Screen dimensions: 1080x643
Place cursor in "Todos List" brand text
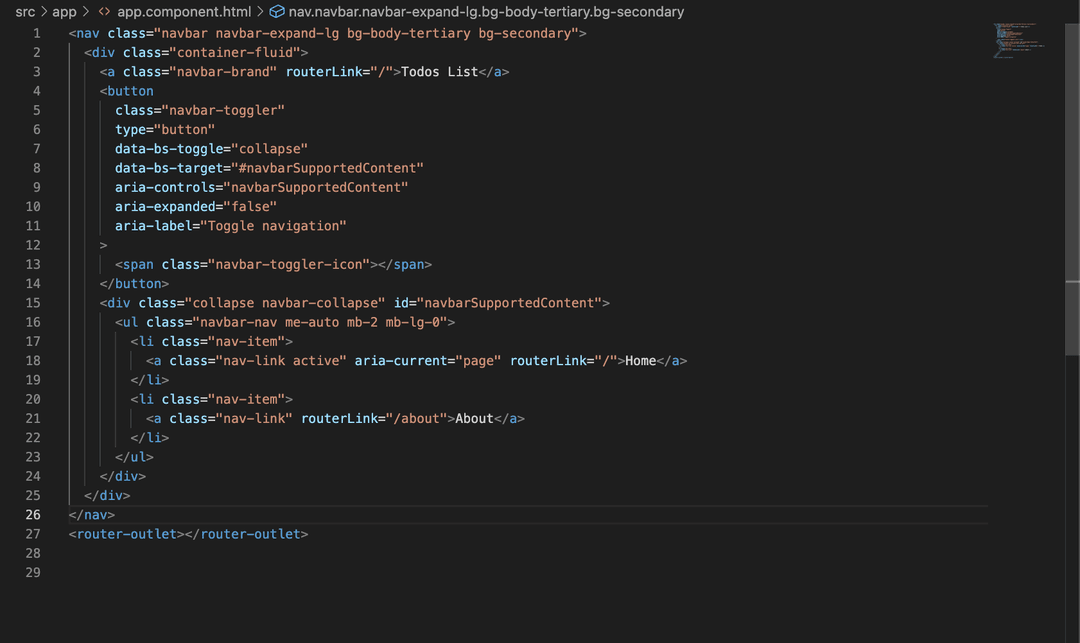[439, 72]
